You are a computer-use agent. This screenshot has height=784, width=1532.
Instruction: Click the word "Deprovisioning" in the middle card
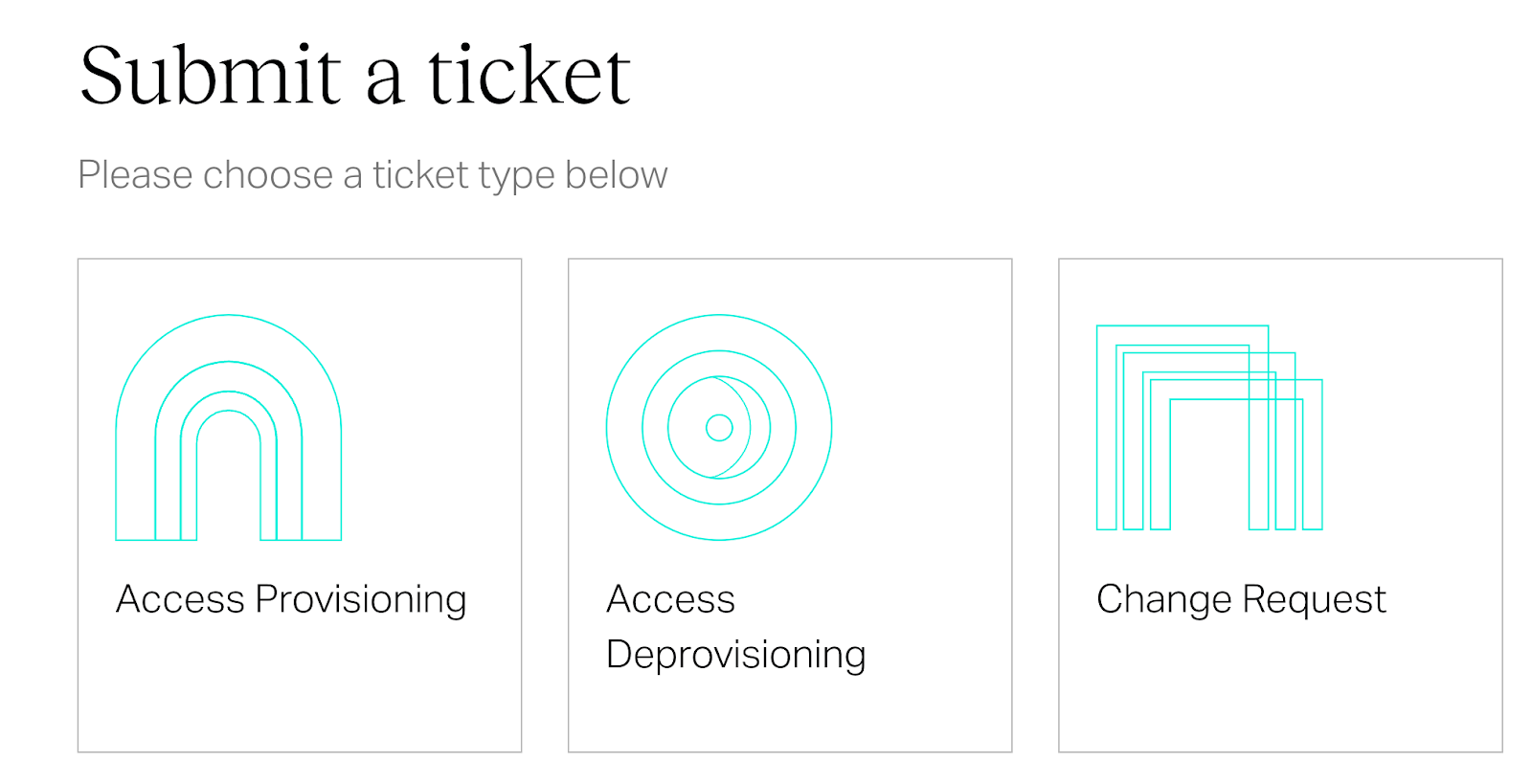click(x=735, y=655)
